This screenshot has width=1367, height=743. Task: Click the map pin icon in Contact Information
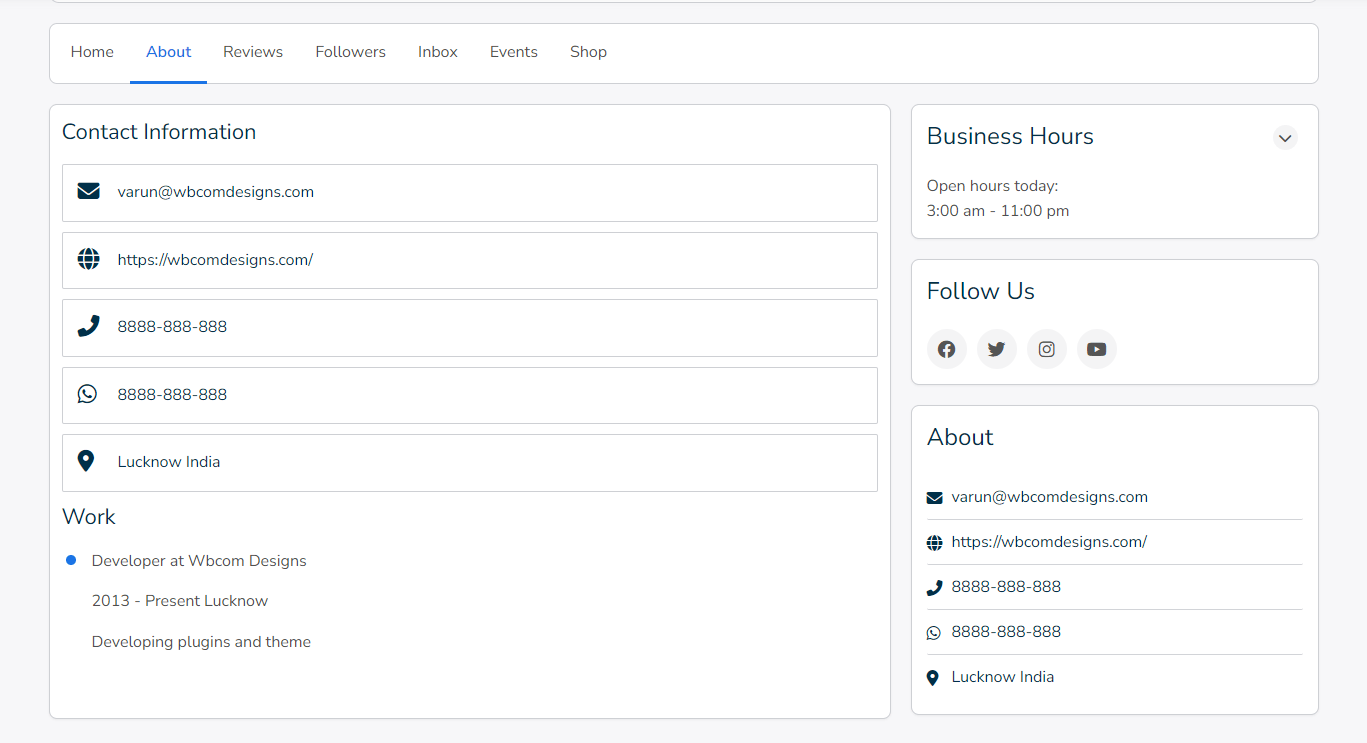86,461
